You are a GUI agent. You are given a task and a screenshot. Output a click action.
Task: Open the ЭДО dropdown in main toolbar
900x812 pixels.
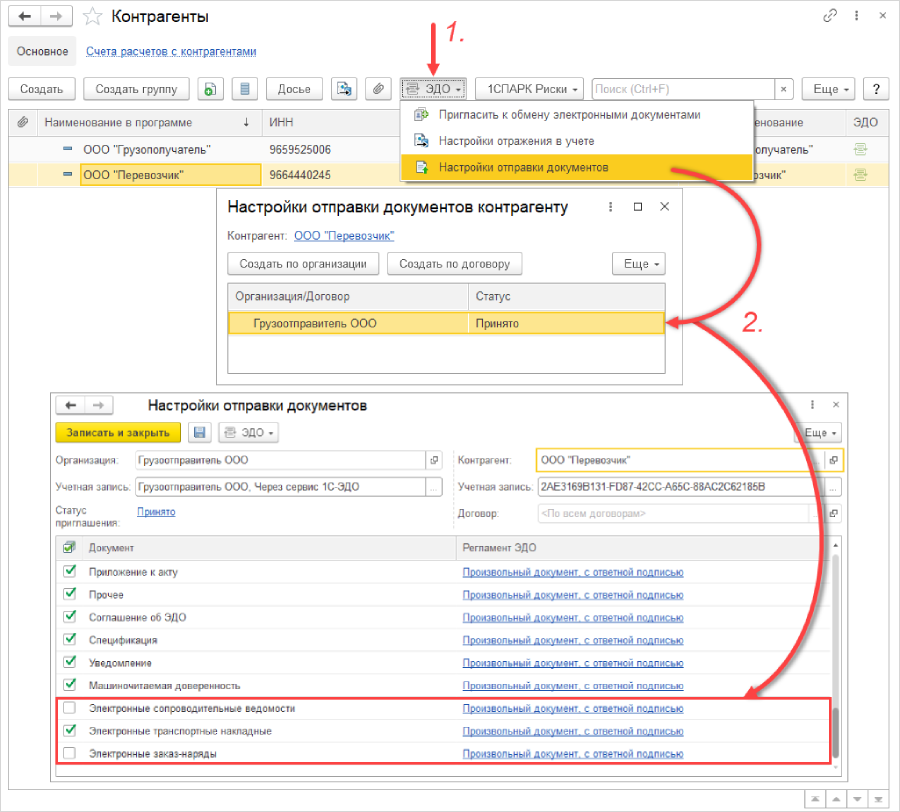[433, 89]
